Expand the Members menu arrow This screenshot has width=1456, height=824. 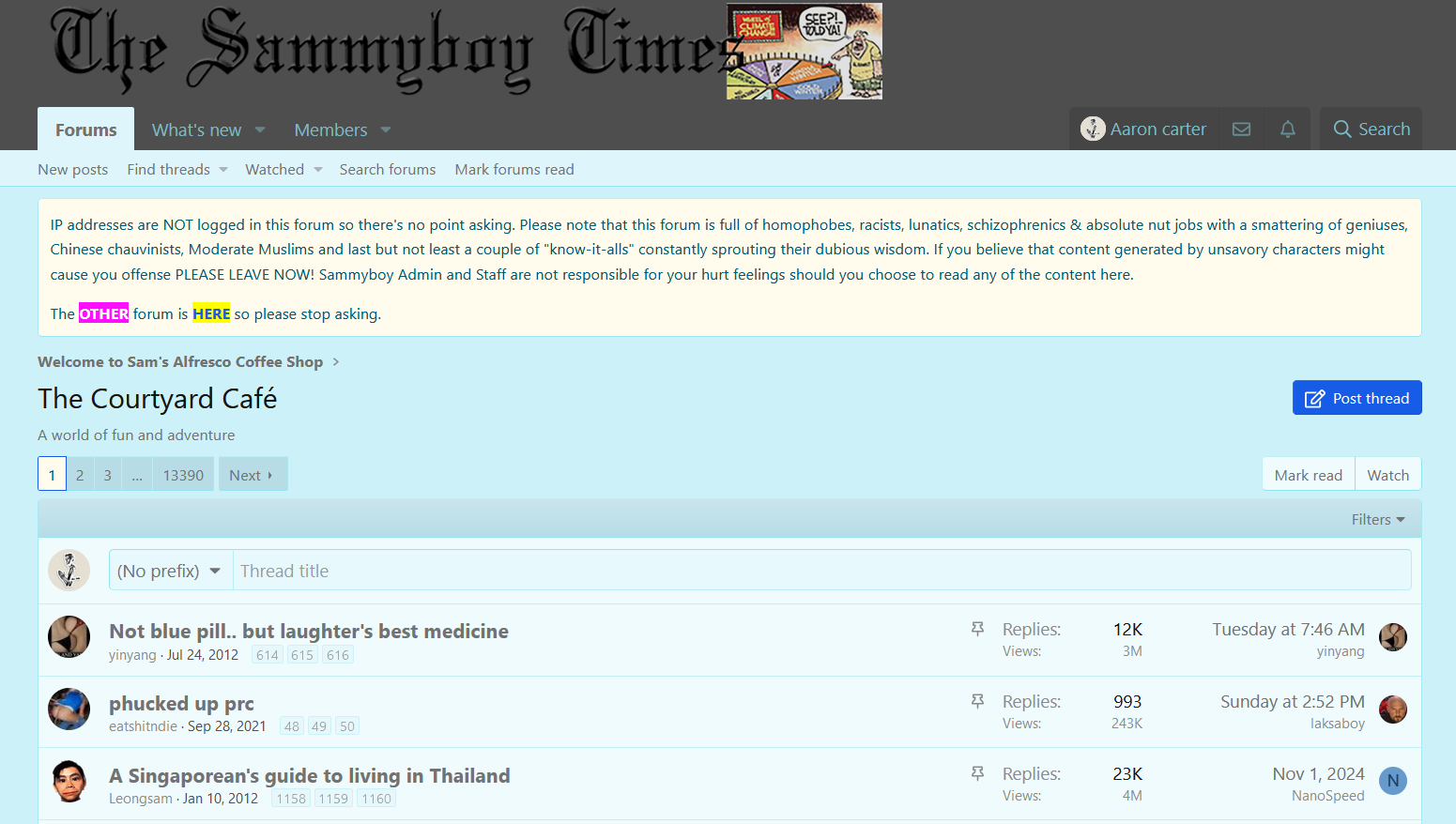[386, 130]
